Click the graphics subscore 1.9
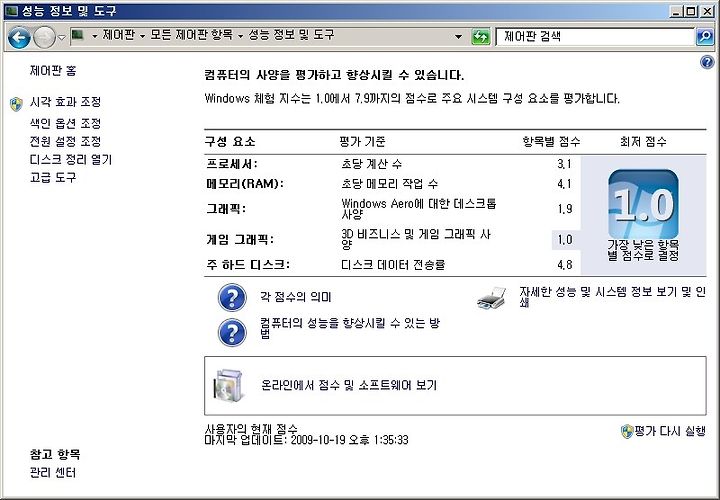The width and height of the screenshot is (720, 500). point(564,209)
